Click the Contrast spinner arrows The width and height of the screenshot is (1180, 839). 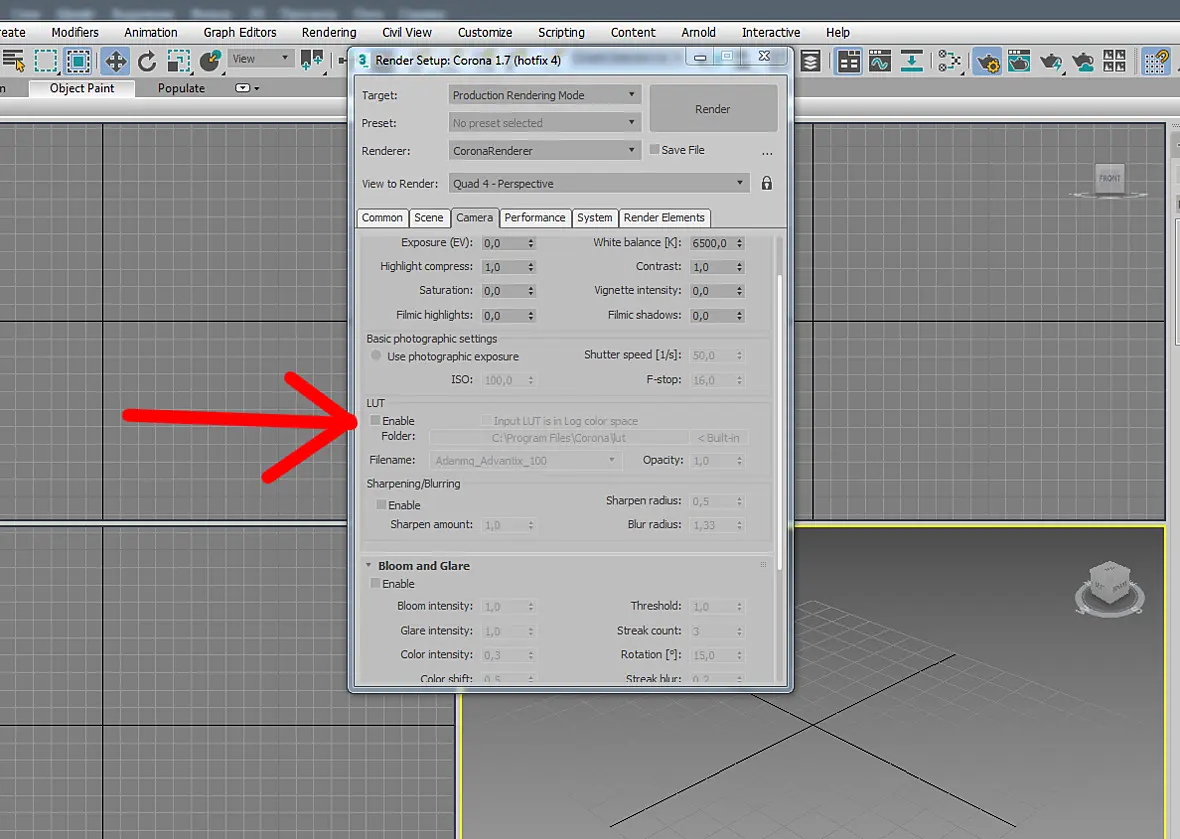click(x=740, y=267)
